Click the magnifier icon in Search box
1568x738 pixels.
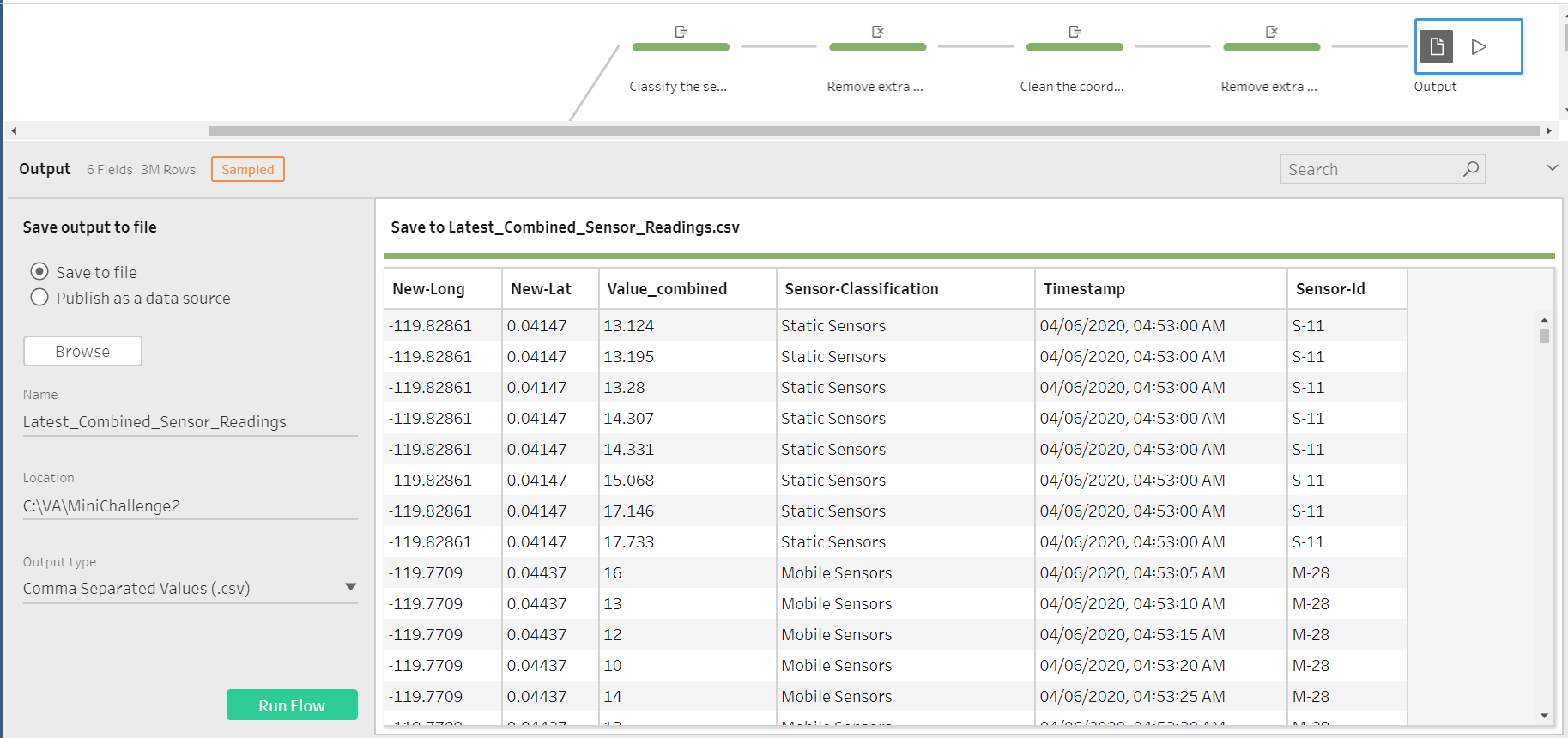coord(1471,169)
